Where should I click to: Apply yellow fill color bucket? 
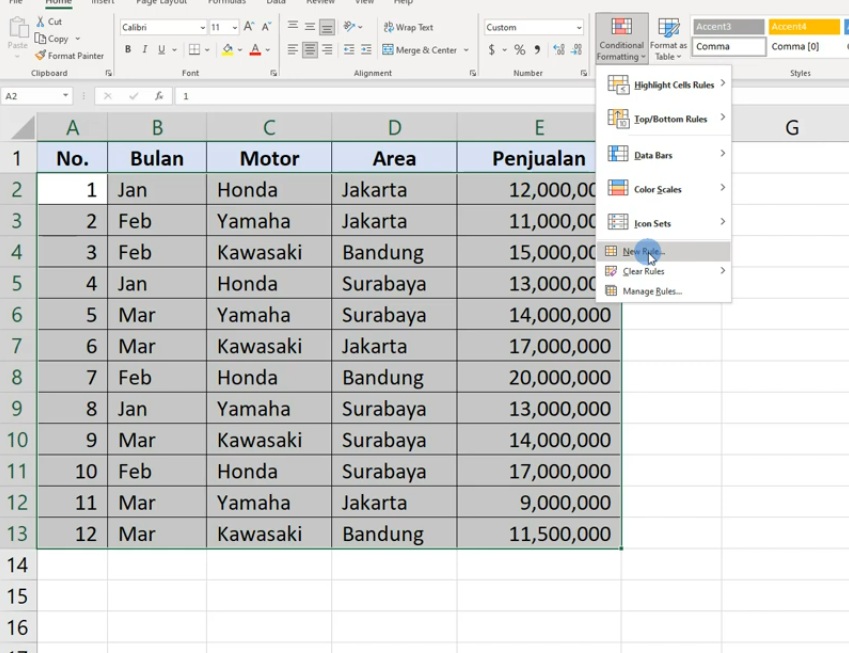[x=227, y=50]
